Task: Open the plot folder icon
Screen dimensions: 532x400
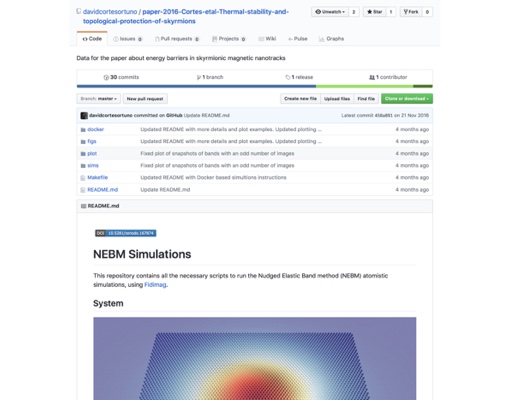Action: point(83,154)
